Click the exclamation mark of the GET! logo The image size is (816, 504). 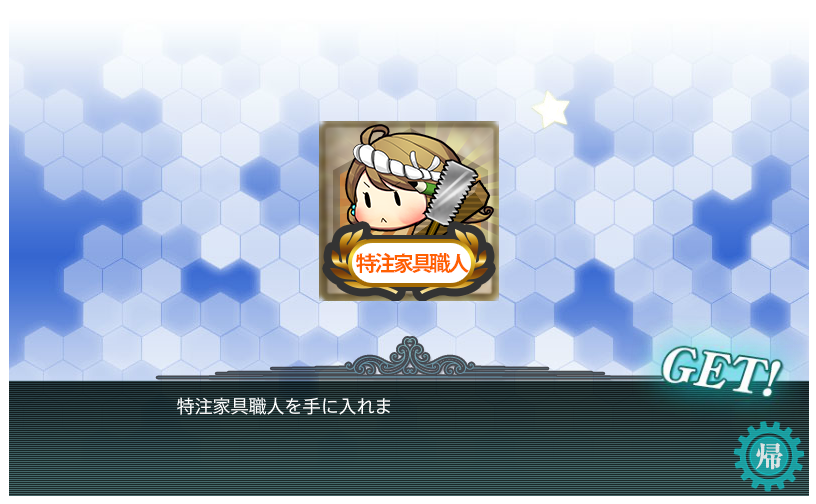[771, 377]
